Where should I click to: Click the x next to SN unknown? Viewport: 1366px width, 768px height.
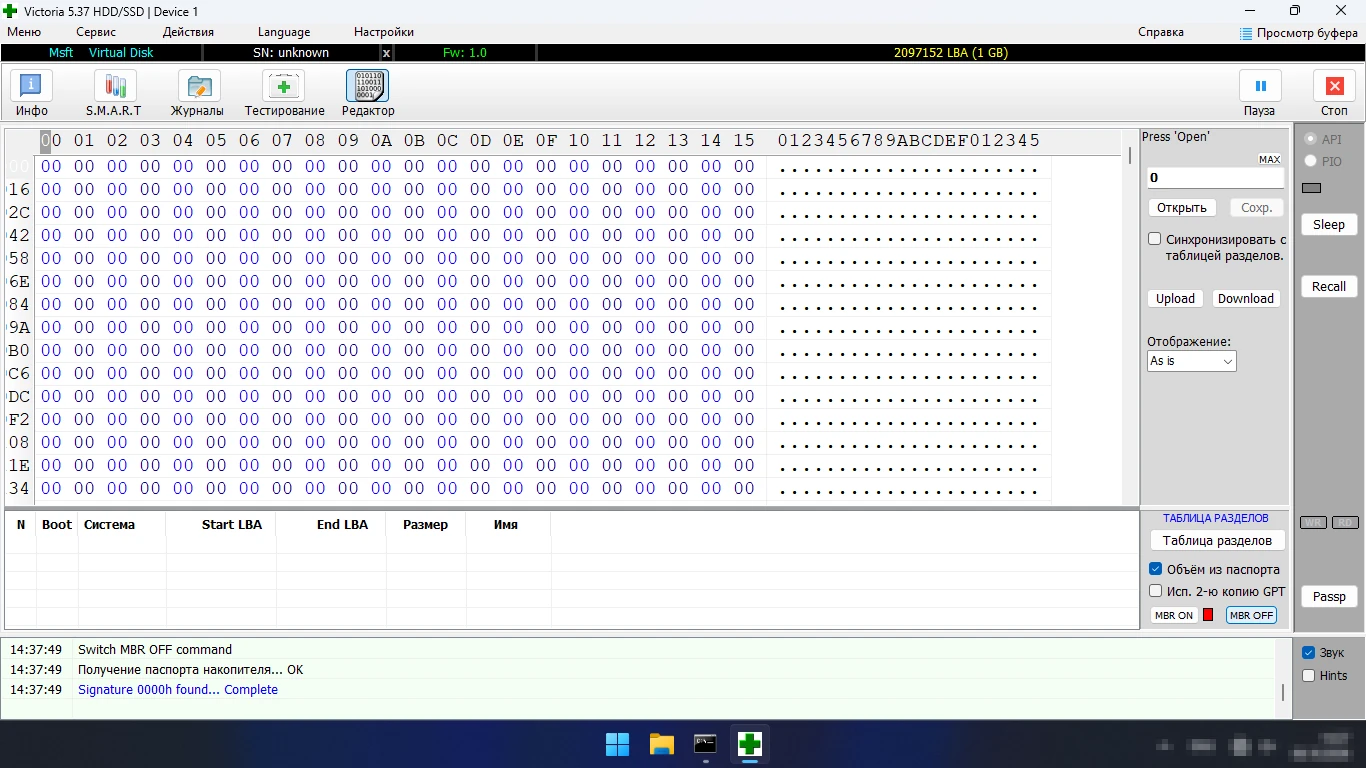pyautogui.click(x=387, y=53)
